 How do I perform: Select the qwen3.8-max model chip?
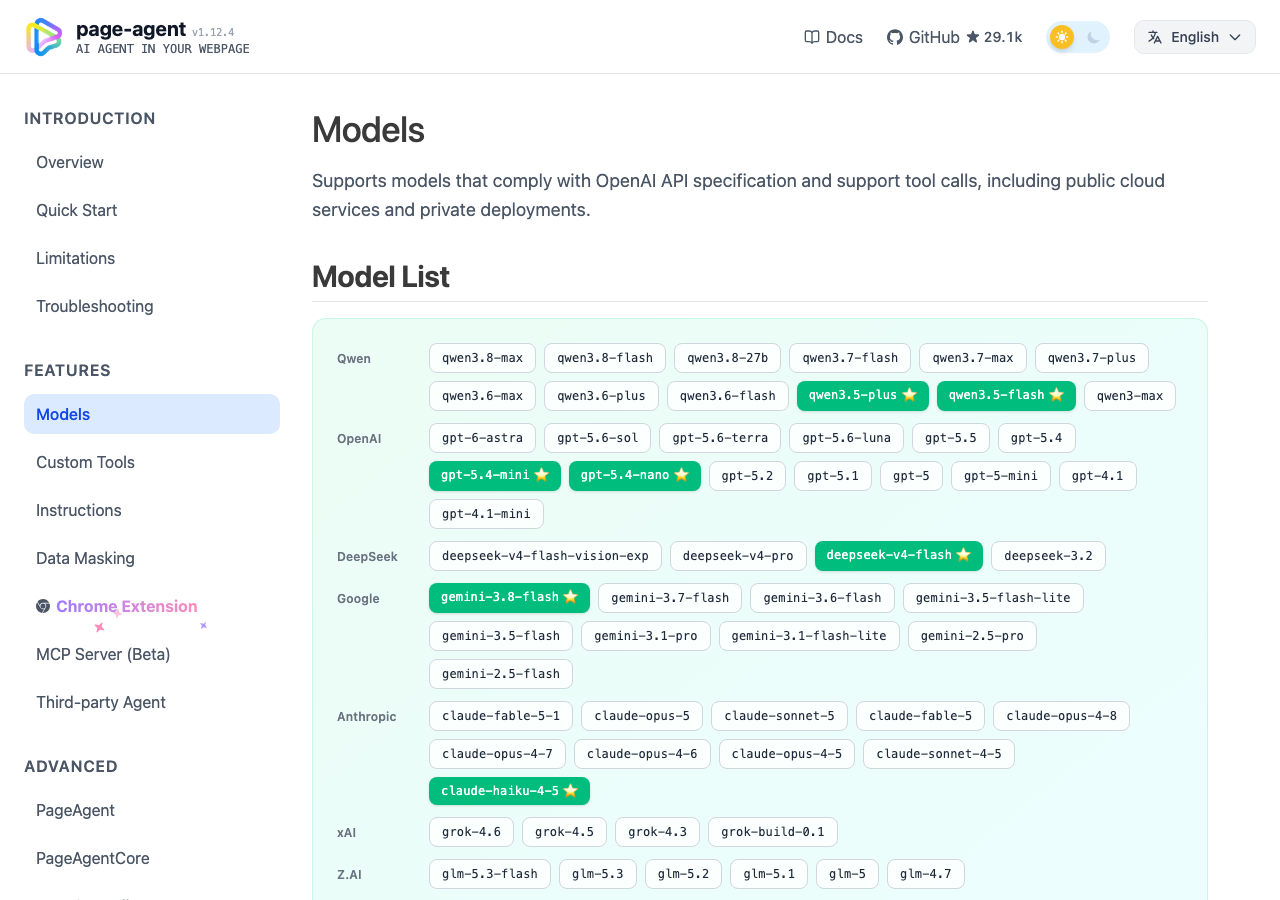[x=482, y=358]
